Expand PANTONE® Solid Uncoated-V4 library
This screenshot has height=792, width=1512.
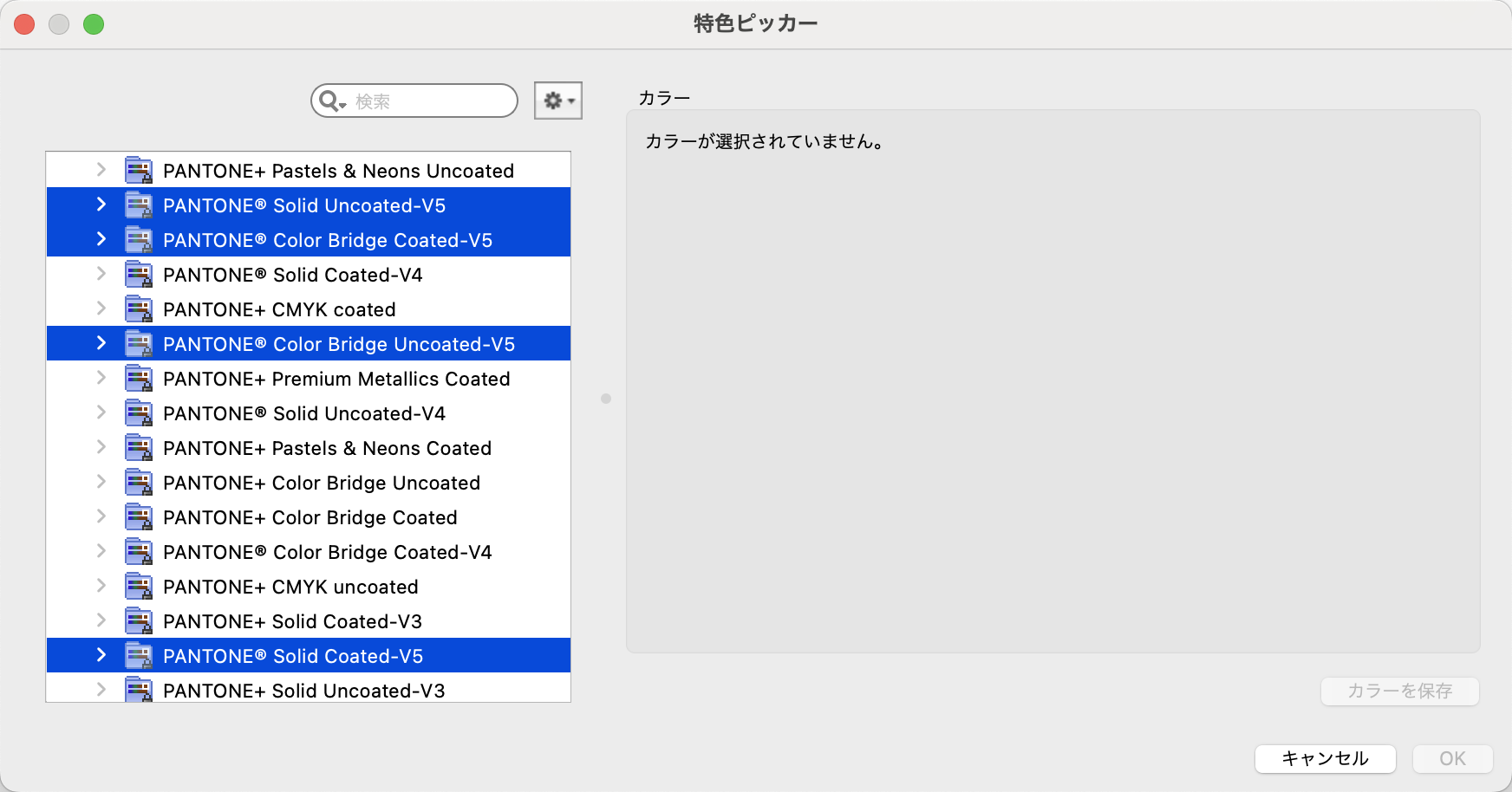(x=101, y=412)
